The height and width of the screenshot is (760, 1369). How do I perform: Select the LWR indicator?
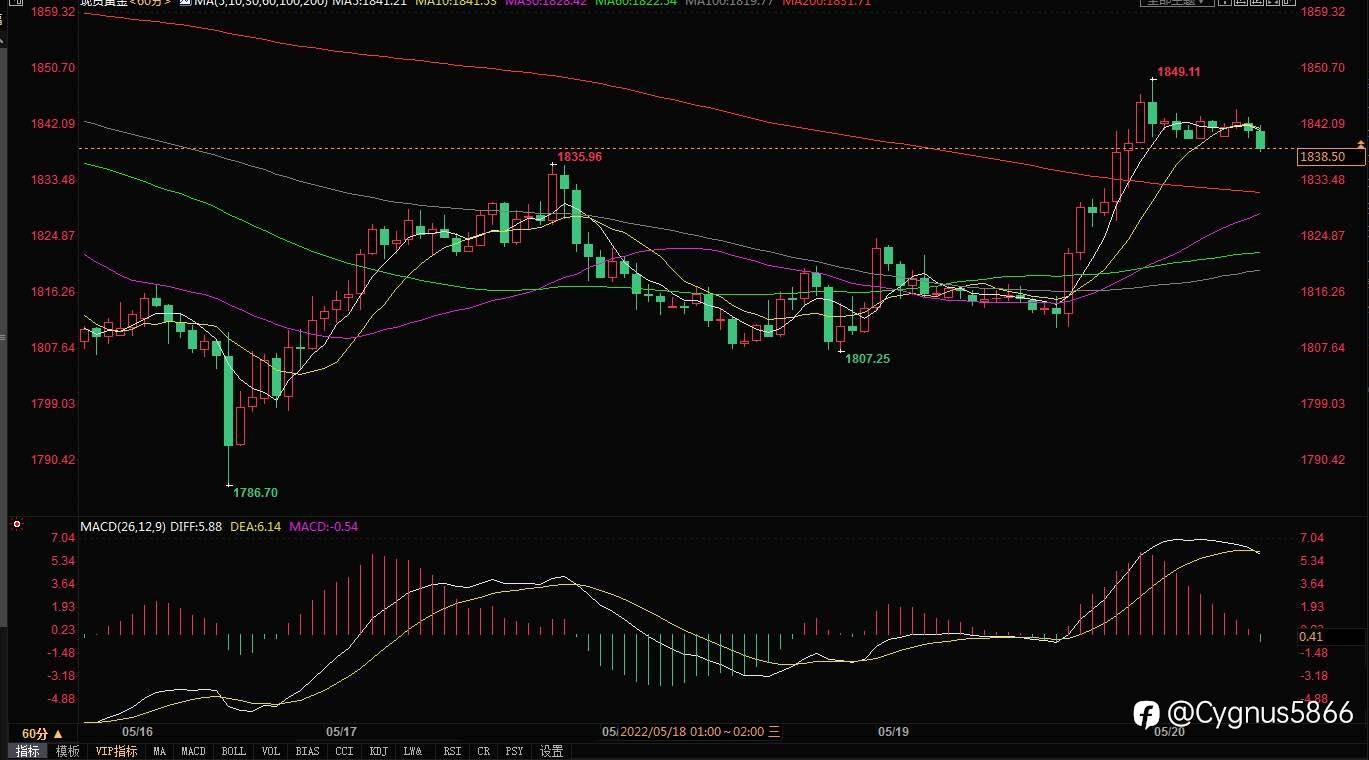pyautogui.click(x=413, y=751)
